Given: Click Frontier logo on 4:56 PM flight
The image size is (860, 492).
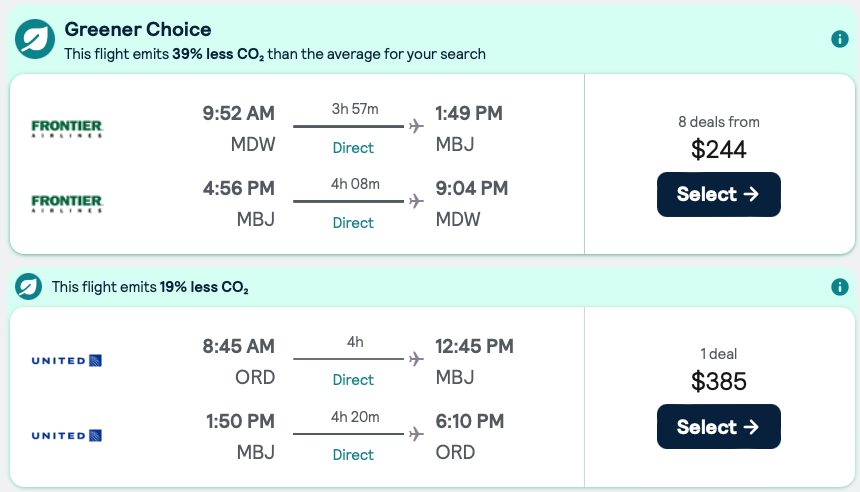Looking at the screenshot, I should [67, 203].
